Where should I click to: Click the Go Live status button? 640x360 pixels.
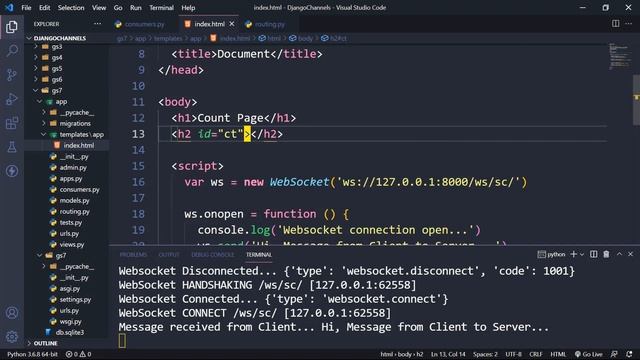pos(589,354)
